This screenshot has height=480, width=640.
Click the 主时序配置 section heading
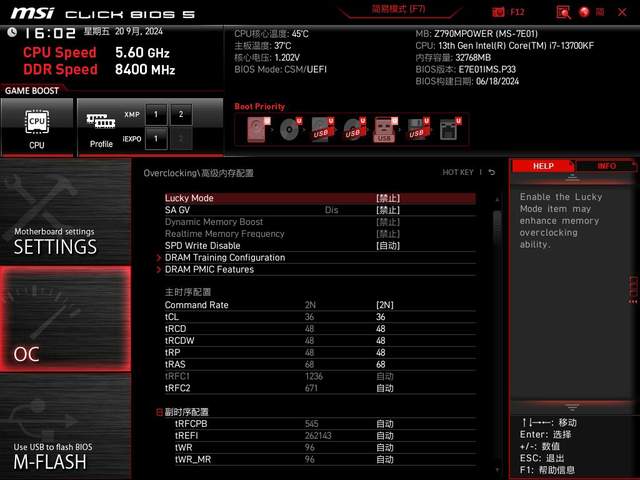tap(188, 292)
